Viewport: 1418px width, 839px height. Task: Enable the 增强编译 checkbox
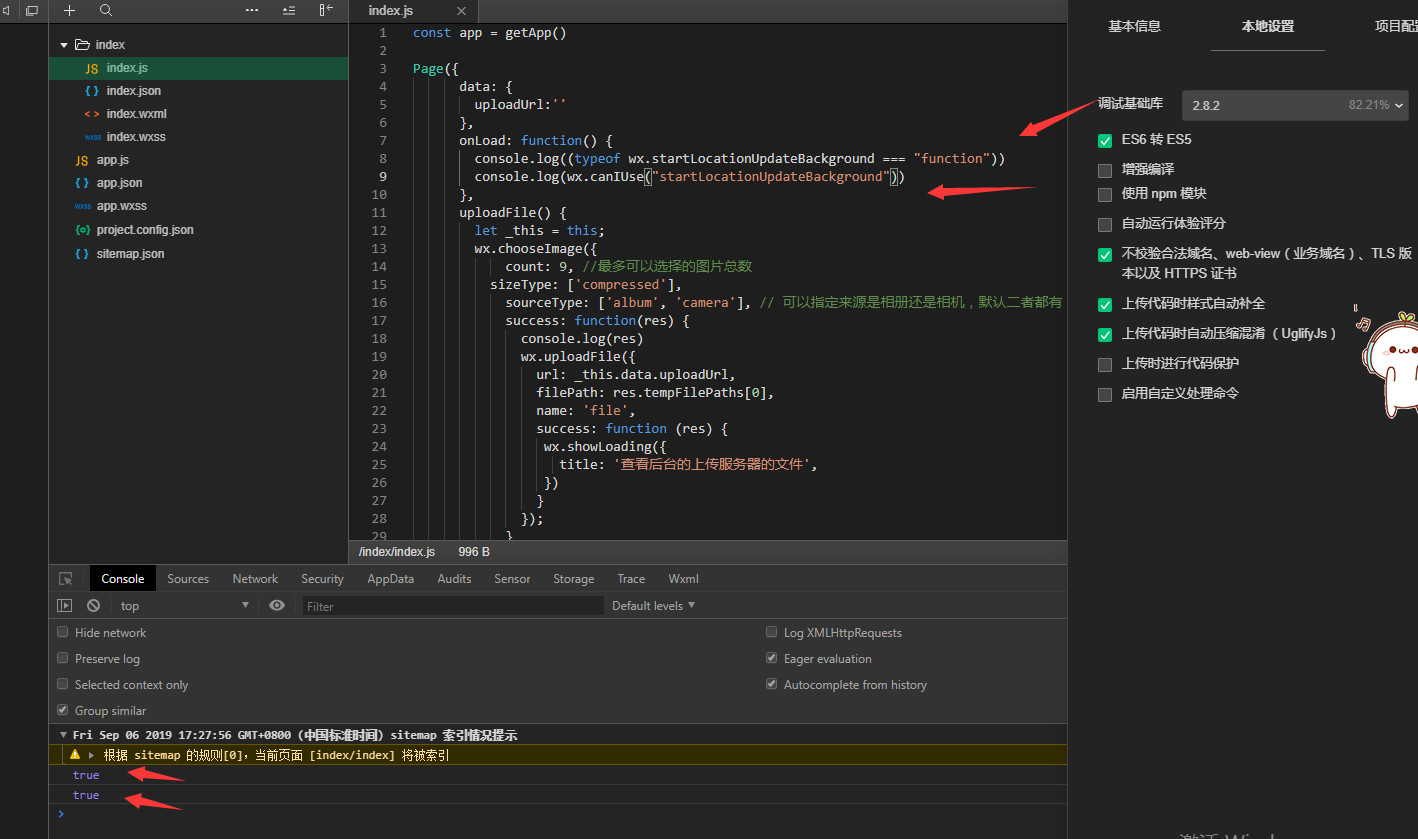[x=1105, y=171]
